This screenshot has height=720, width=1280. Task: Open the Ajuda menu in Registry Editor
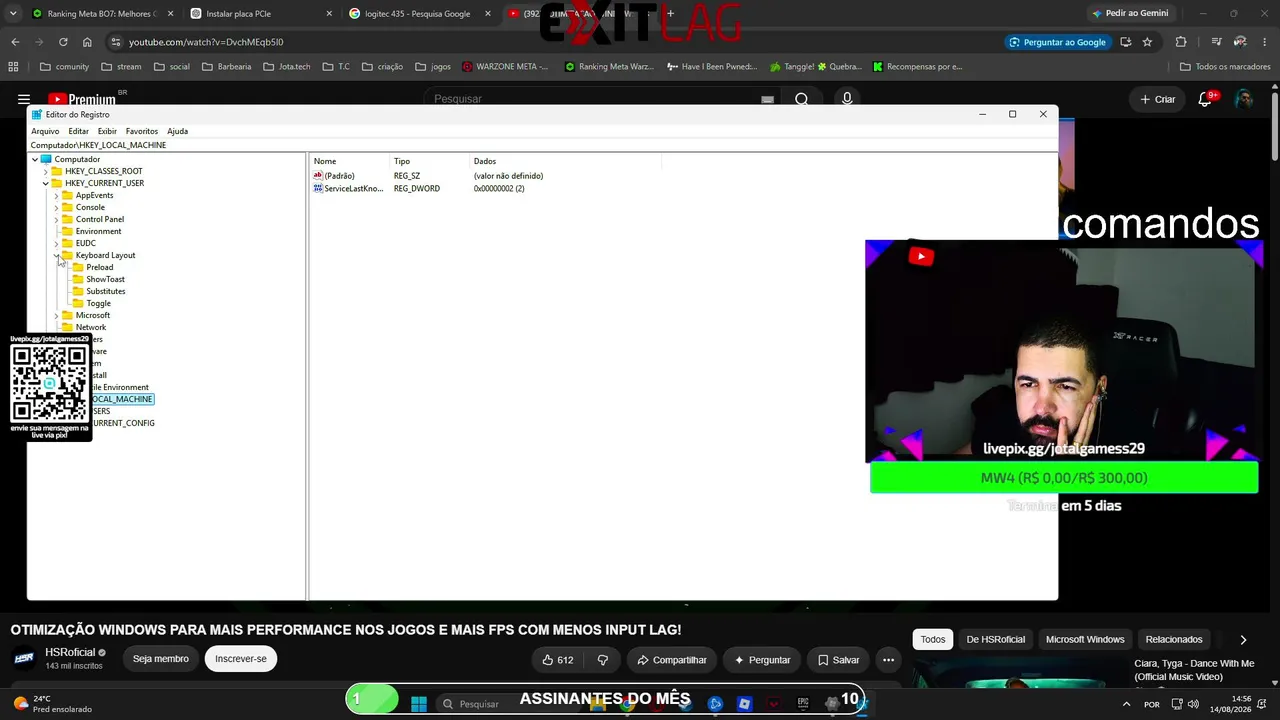pos(177,131)
